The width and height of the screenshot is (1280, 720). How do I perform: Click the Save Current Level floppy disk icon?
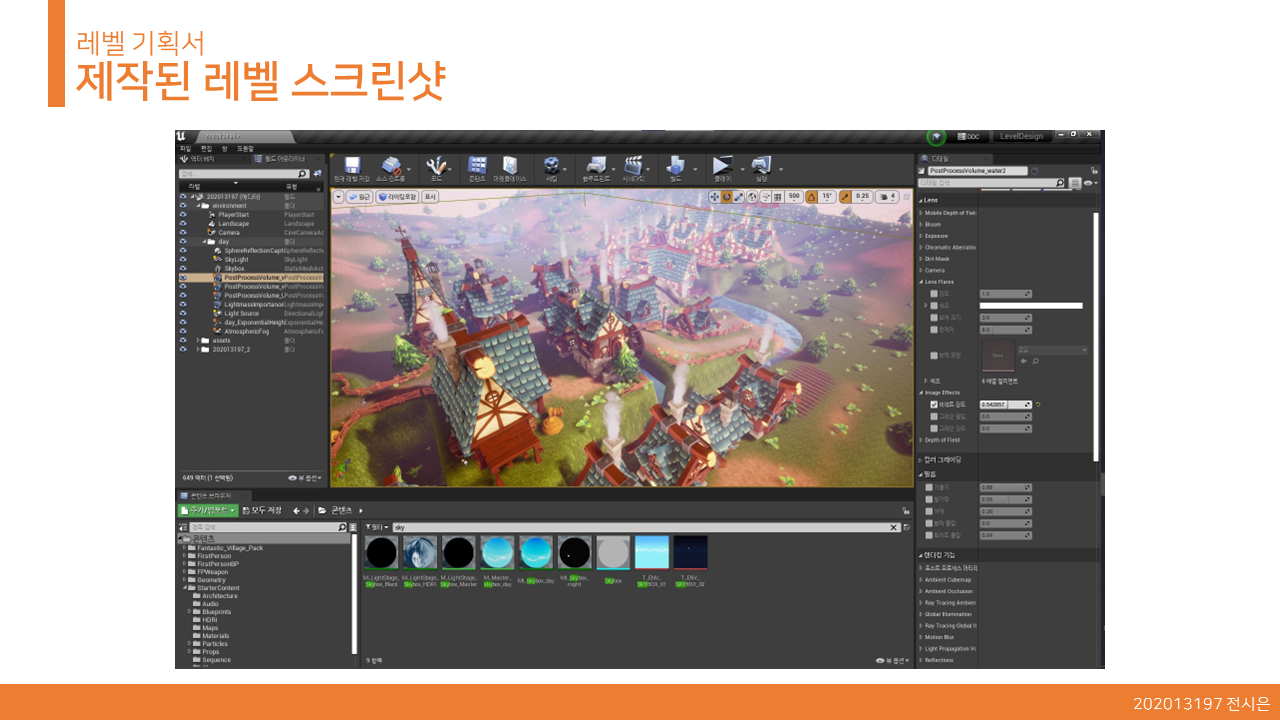click(352, 165)
